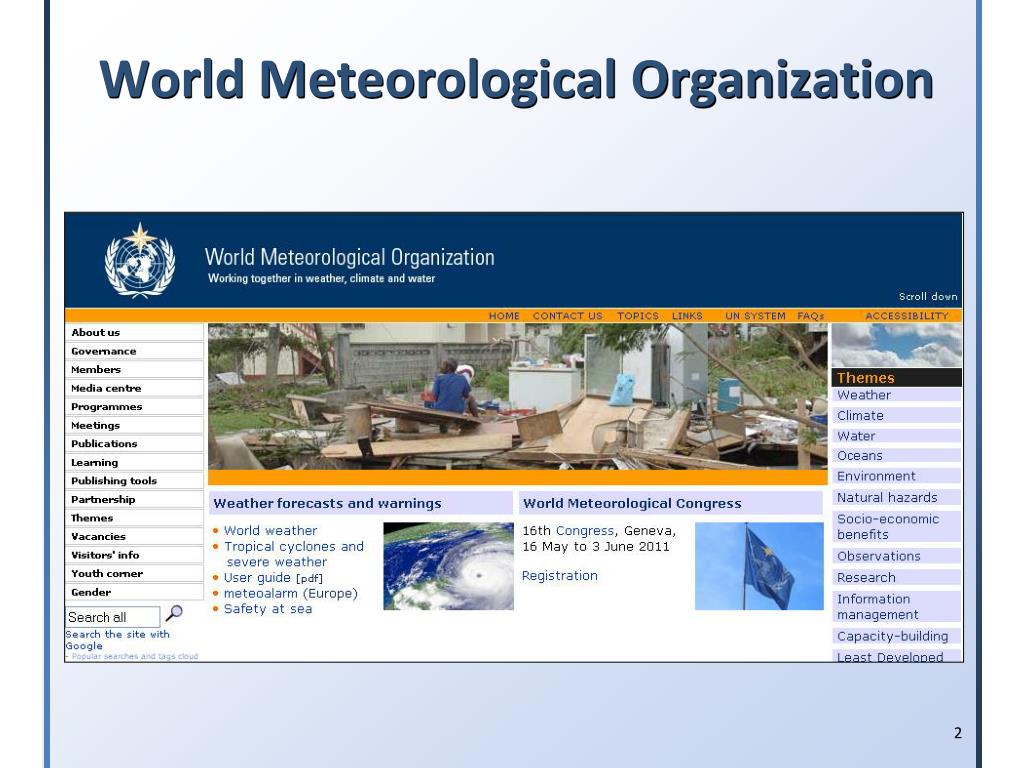Click 'Working together in weather' tagline

[x=321, y=278]
